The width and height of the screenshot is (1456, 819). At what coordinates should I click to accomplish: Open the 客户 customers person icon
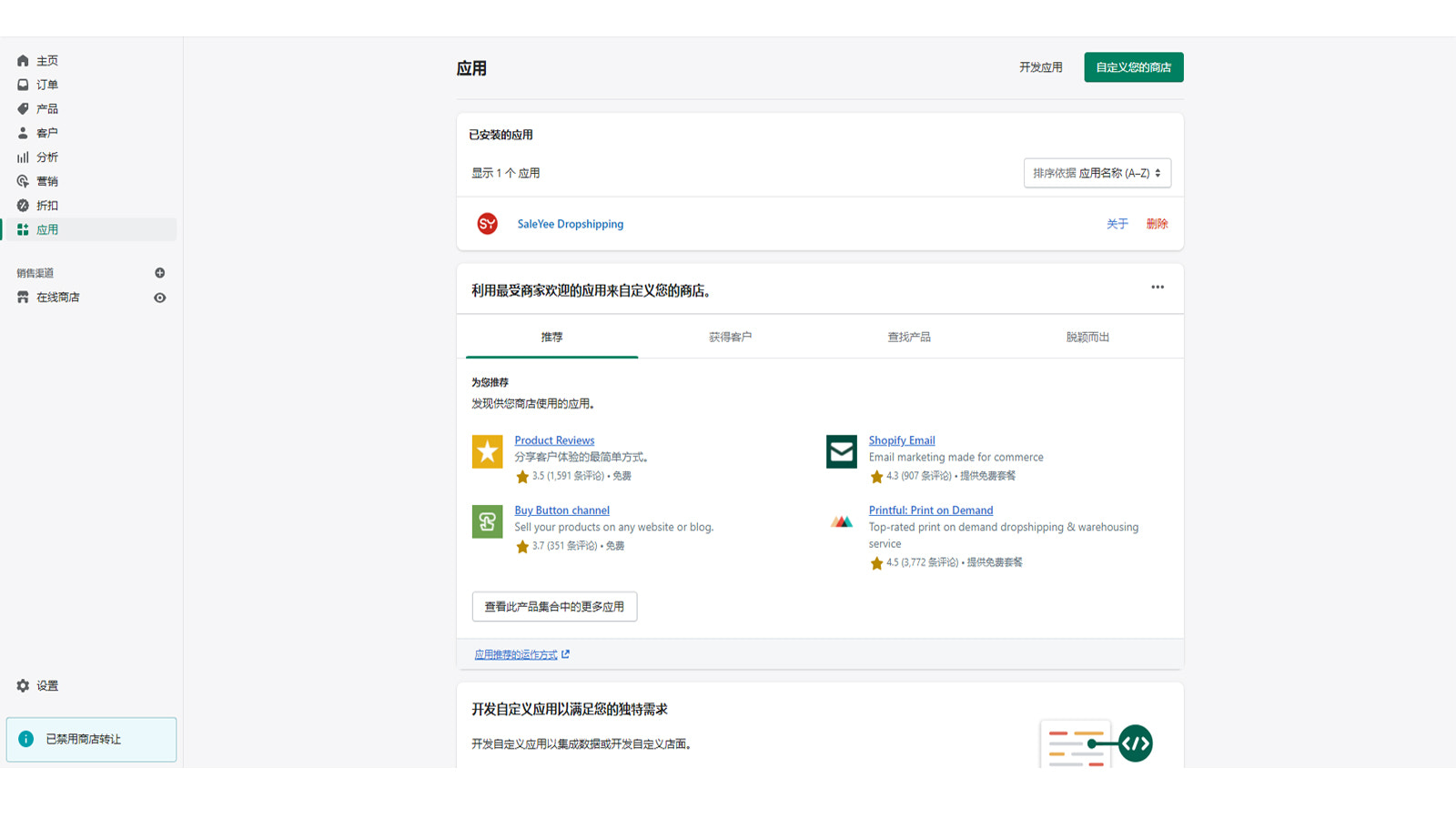pos(23,133)
